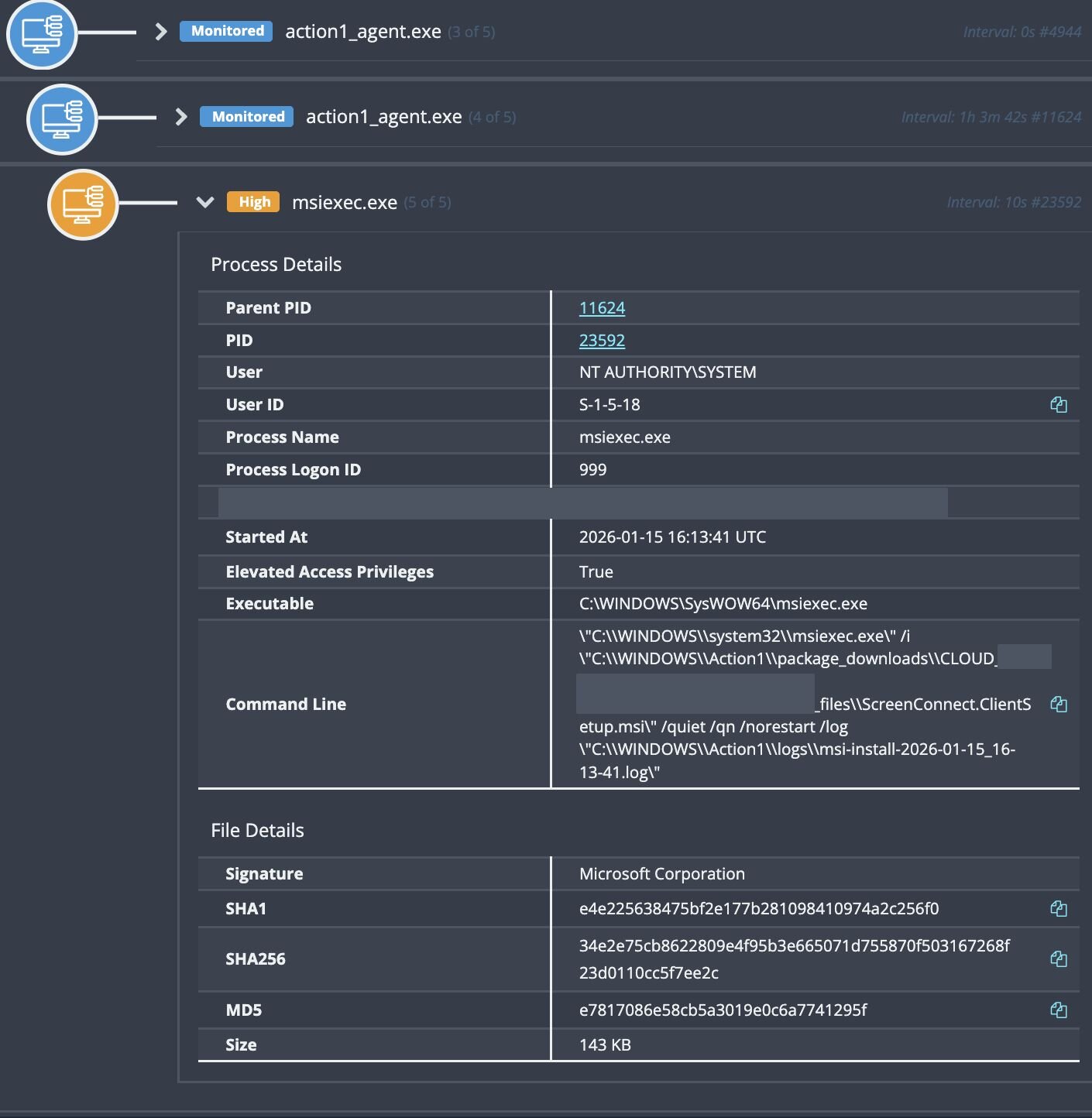Viewport: 1092px width, 1118px height.
Task: Expand action1_agent.exe (4 of 5) row
Action: 181,117
